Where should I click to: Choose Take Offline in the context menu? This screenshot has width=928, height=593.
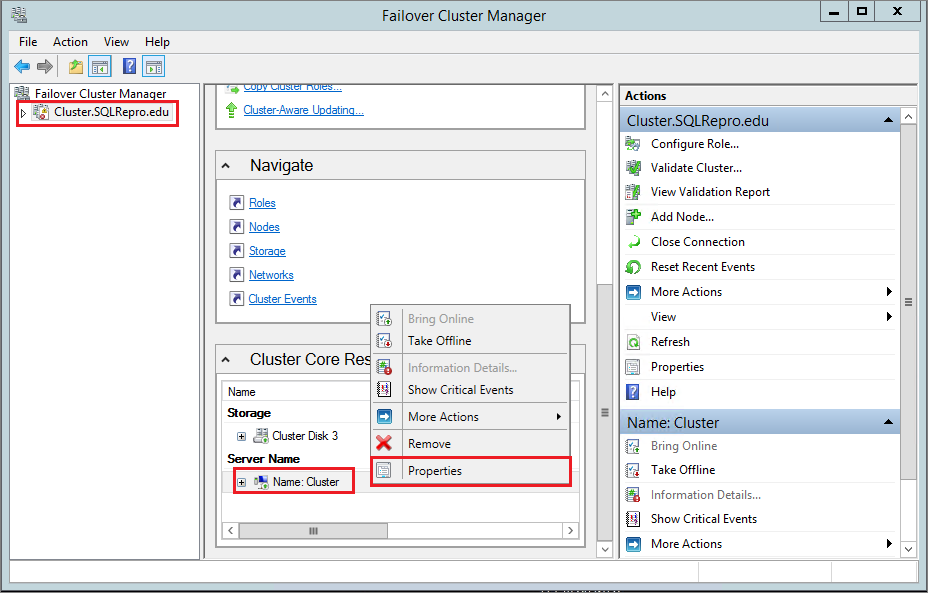pyautogui.click(x=469, y=341)
